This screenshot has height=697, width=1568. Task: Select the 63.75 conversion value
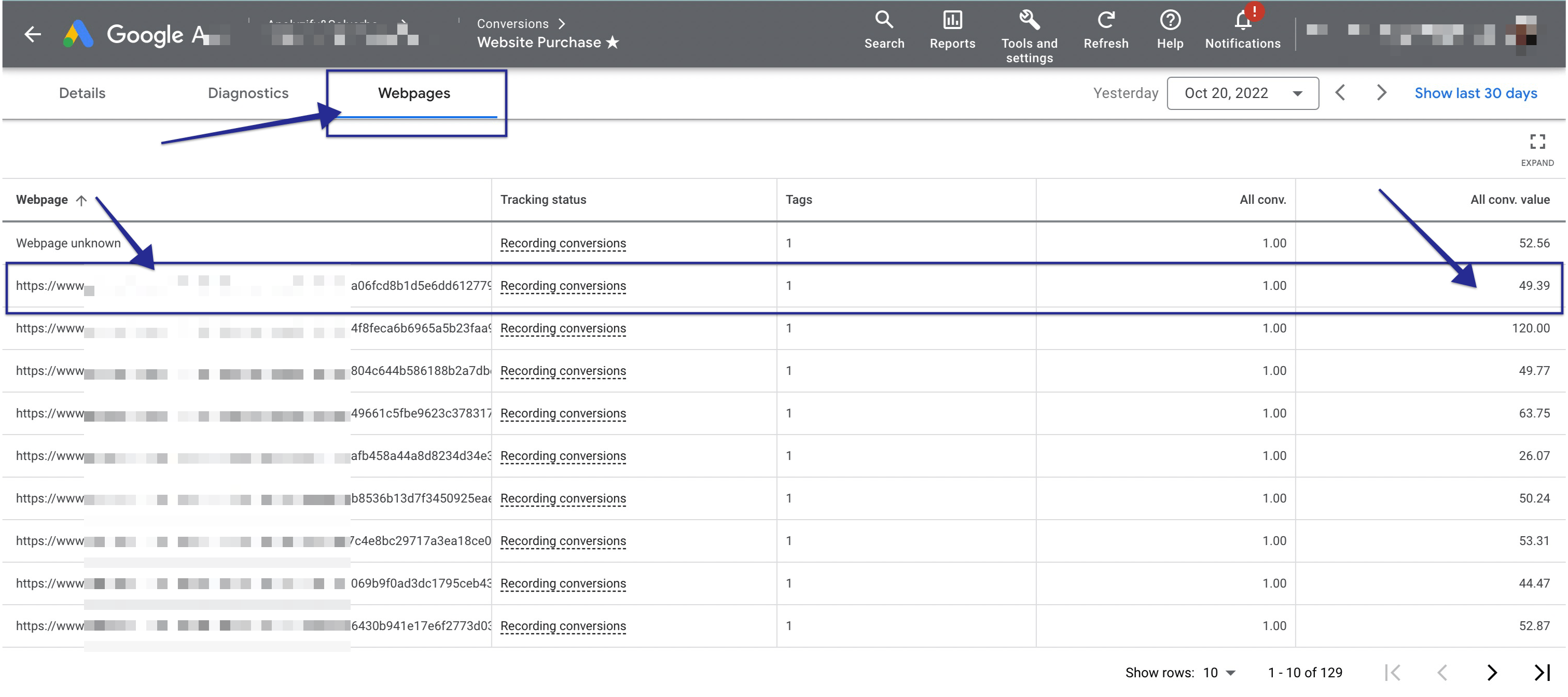1534,413
